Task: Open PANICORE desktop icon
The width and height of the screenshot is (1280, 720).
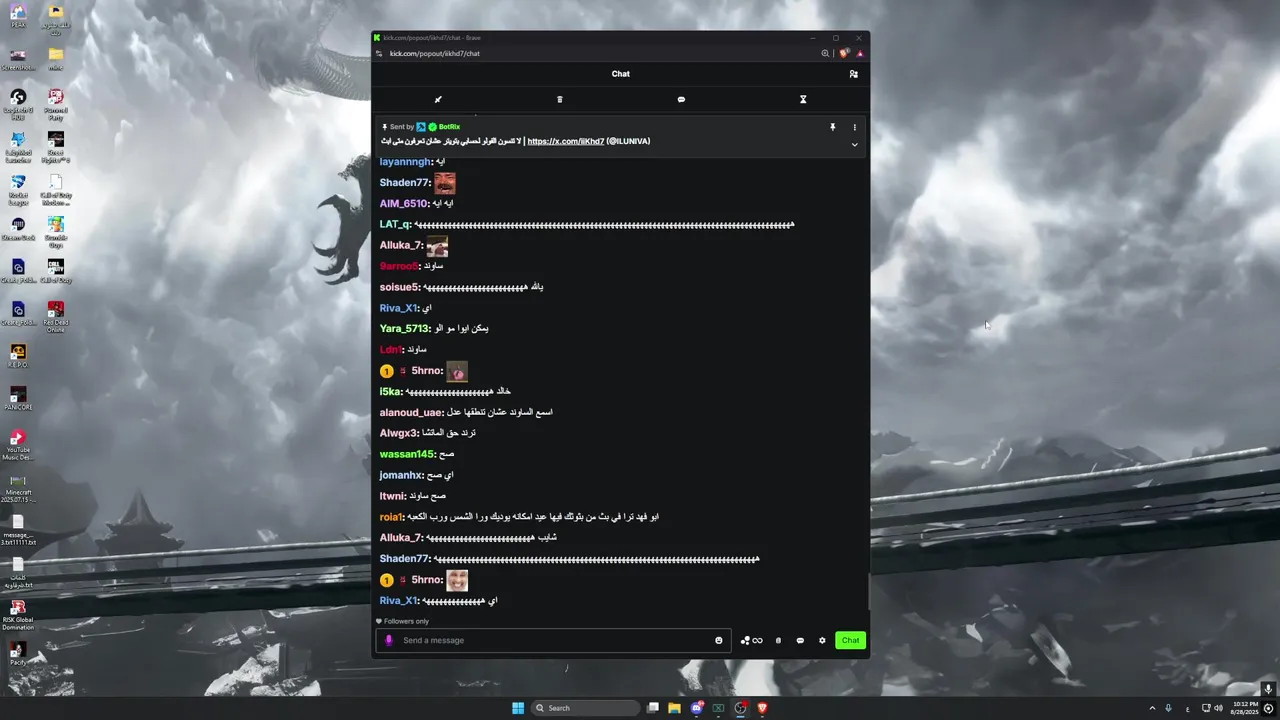Action: click(x=18, y=398)
